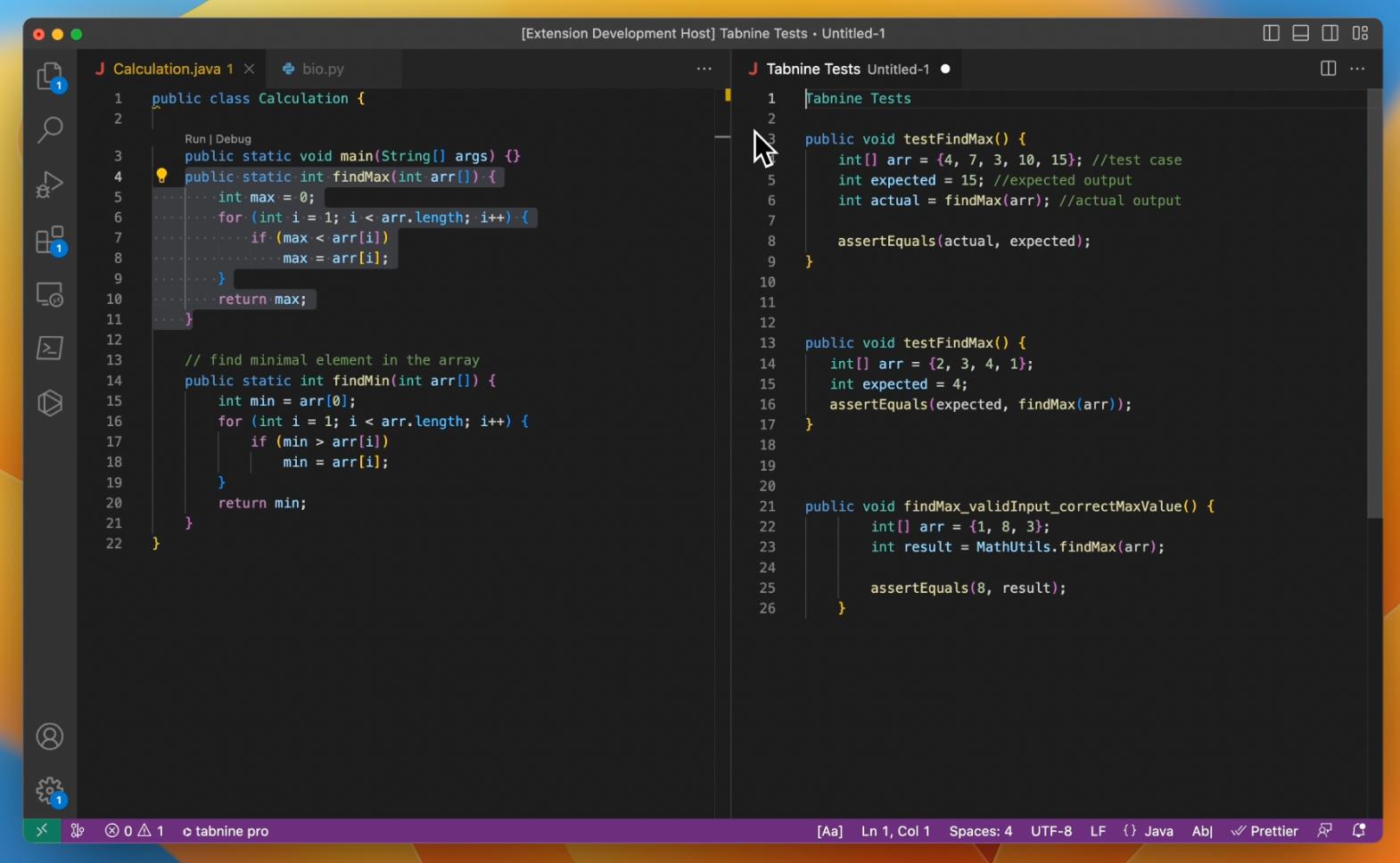
Task: Open more actions for the Calculation.java editor group
Action: 704,69
